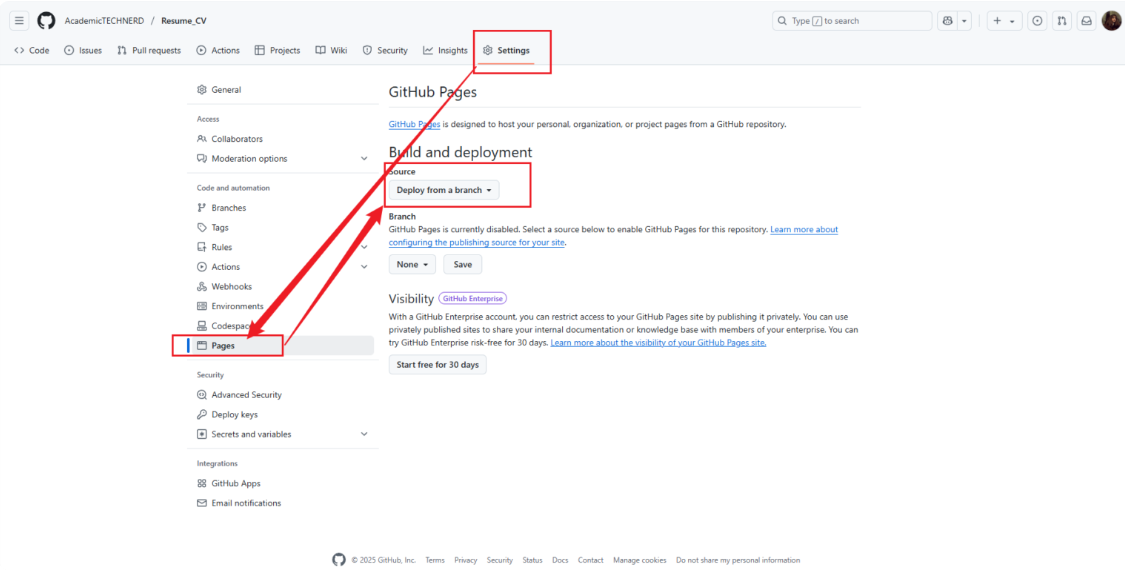Screen dimensions: 1125x580
Task: Open Moderation options in sidebar
Action: pos(249,159)
